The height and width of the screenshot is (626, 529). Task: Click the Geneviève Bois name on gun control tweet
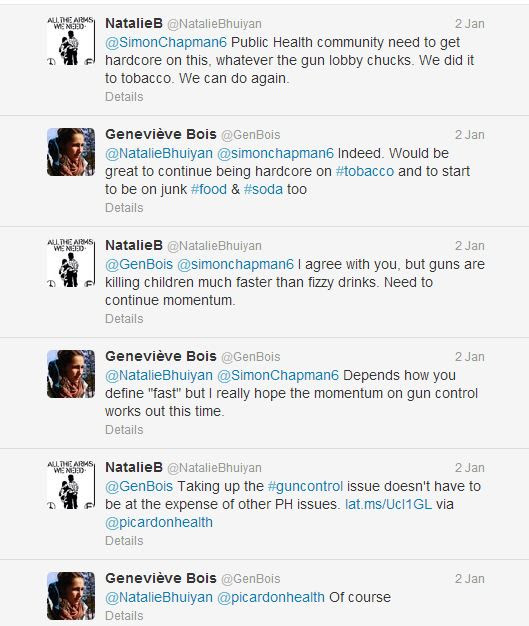coord(160,356)
